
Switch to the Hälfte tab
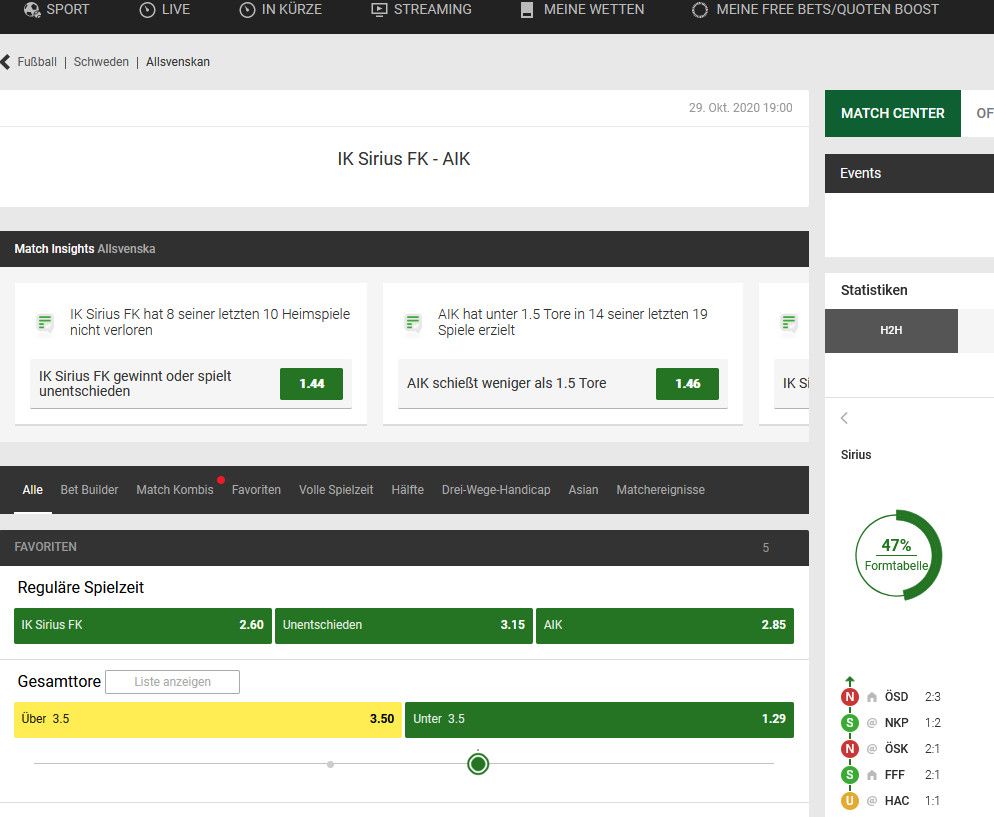click(x=408, y=490)
